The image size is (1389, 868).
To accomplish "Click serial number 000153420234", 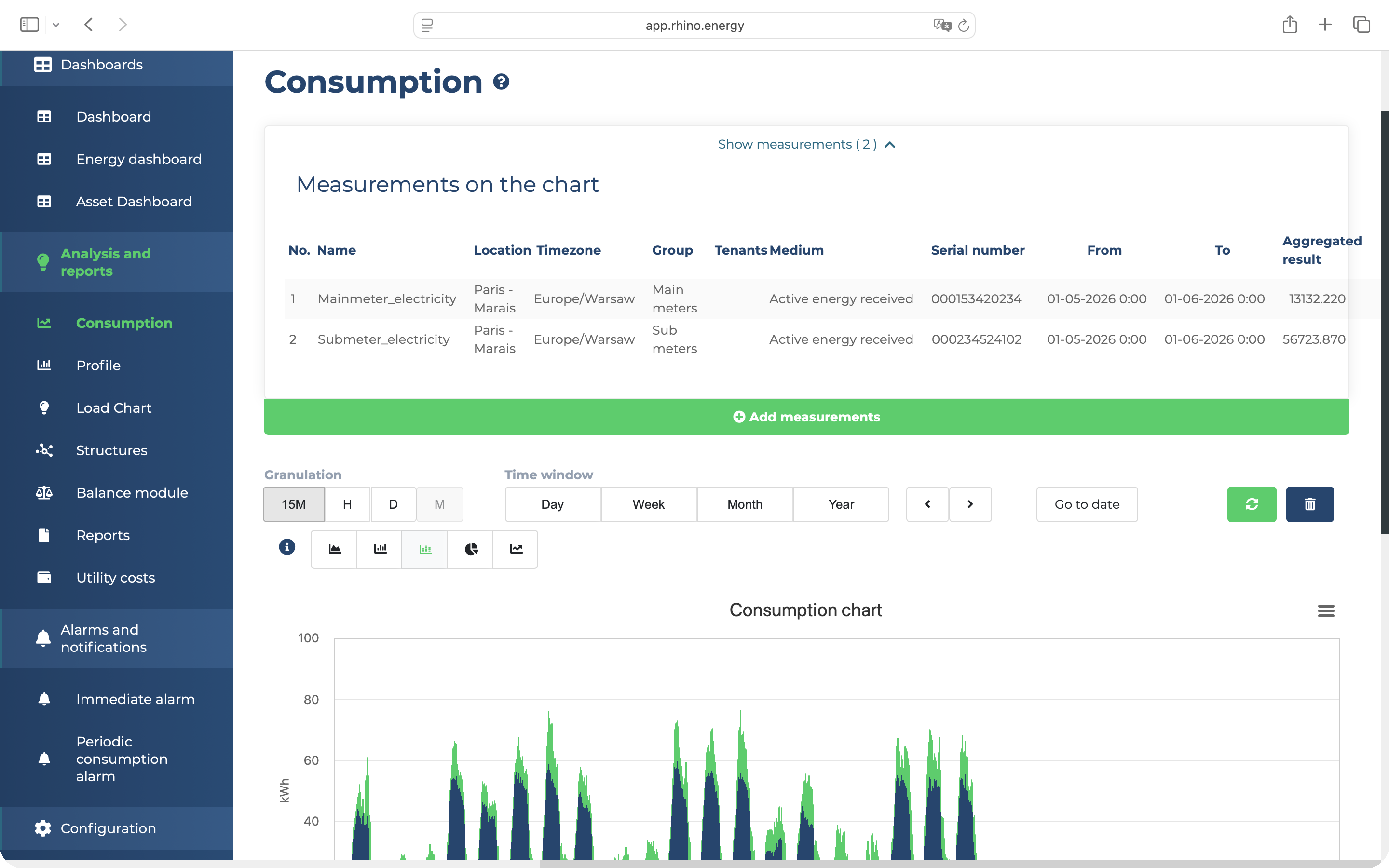I will [976, 299].
